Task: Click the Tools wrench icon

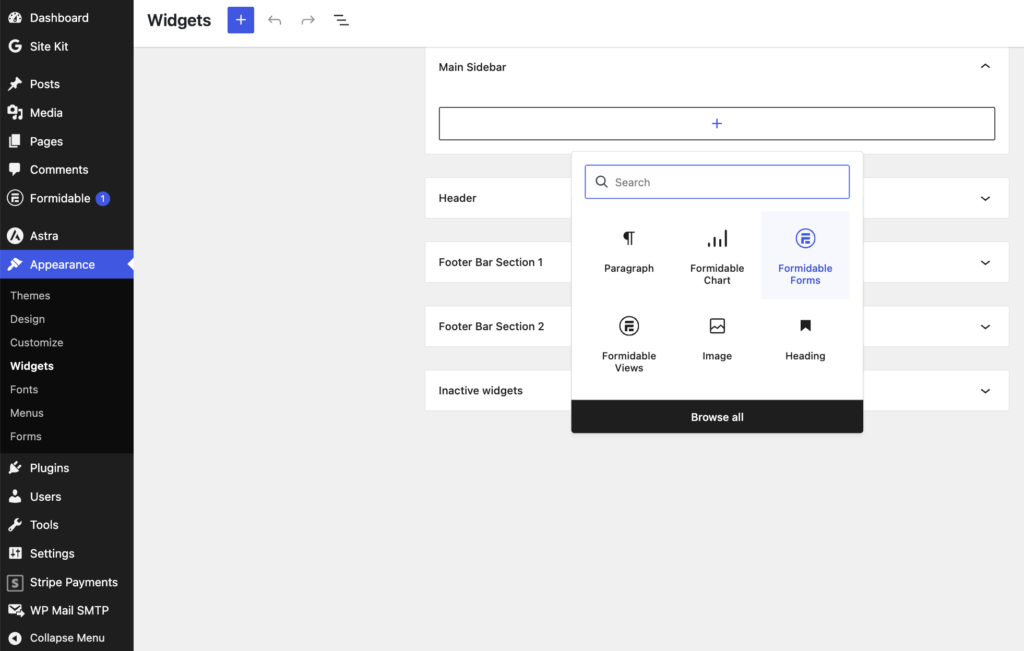Action: (x=15, y=524)
